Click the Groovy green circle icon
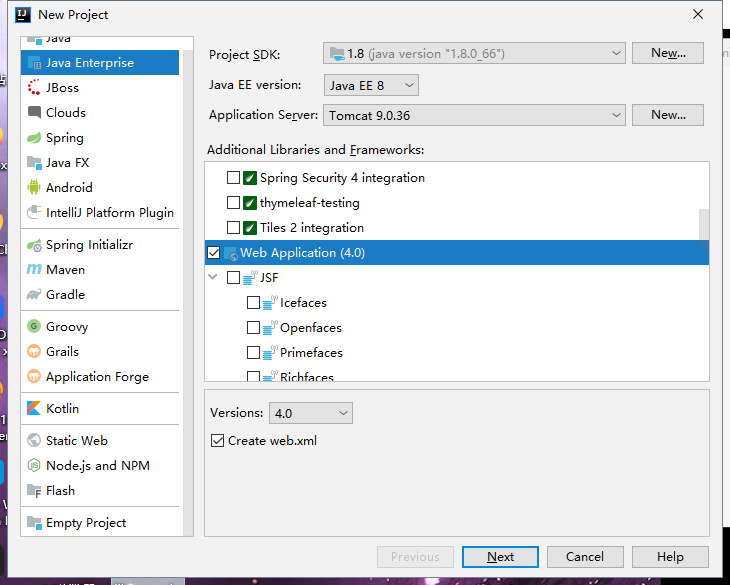Screen dimensions: 730x585 point(34,327)
